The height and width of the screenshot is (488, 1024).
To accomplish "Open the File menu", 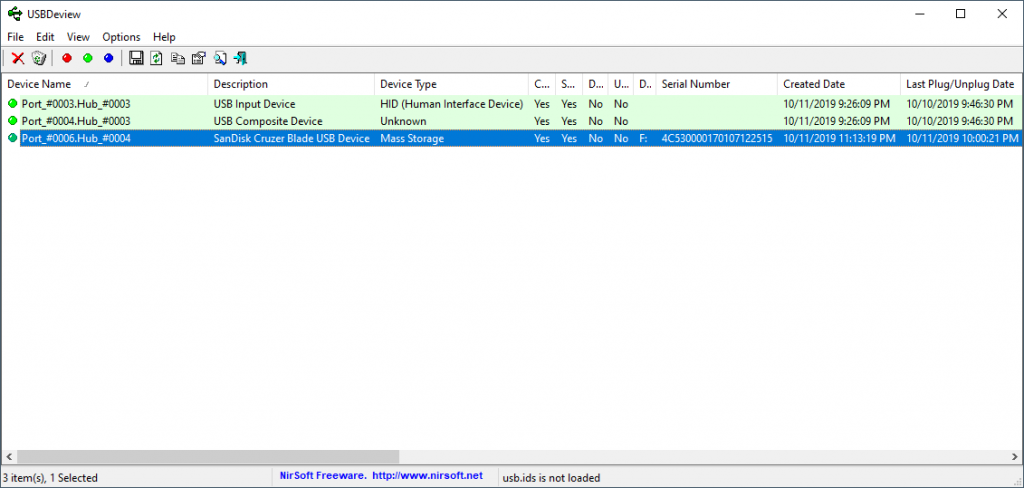I will [x=15, y=37].
